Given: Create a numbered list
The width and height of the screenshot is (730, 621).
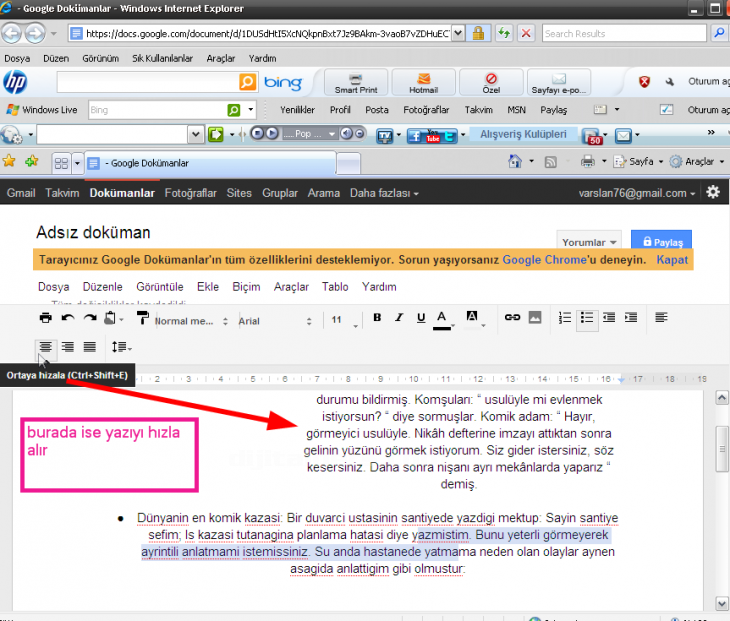Looking at the screenshot, I should point(565,318).
